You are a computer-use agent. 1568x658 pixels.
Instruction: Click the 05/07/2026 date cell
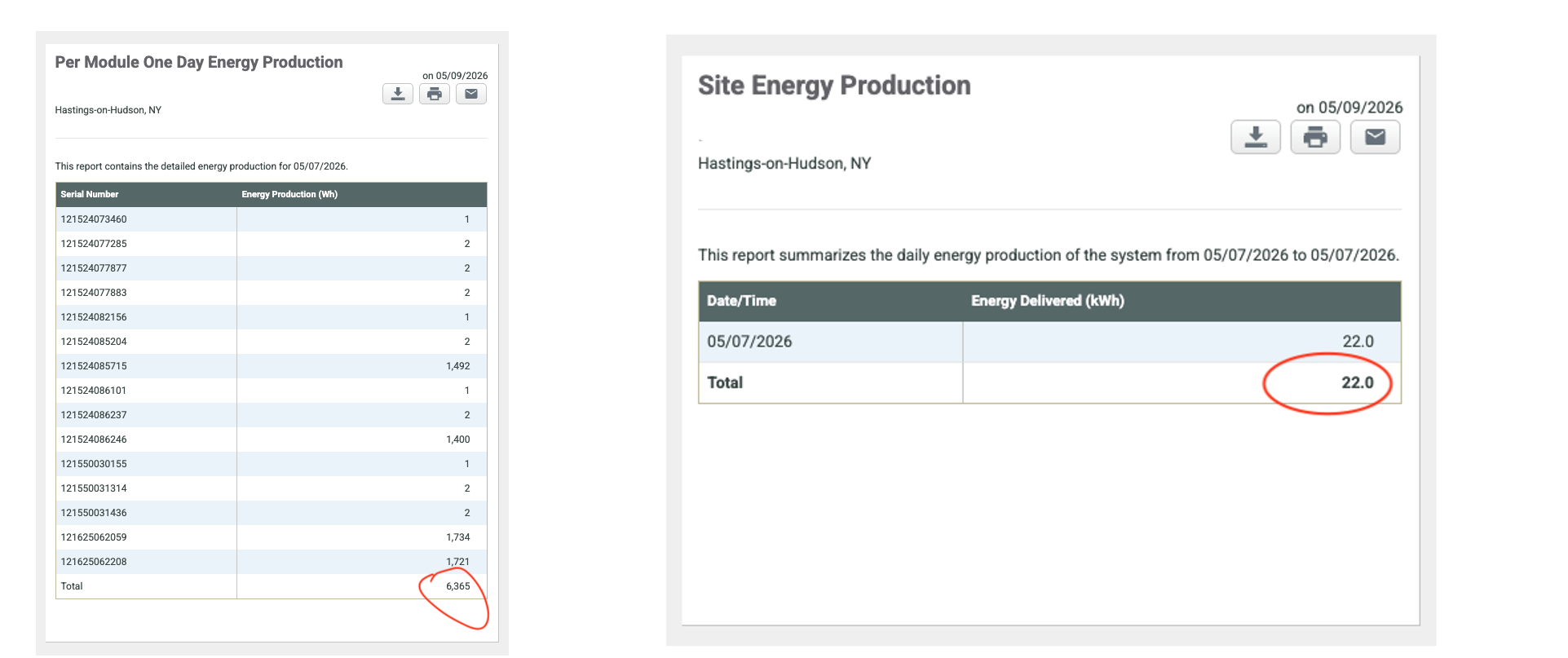[749, 342]
